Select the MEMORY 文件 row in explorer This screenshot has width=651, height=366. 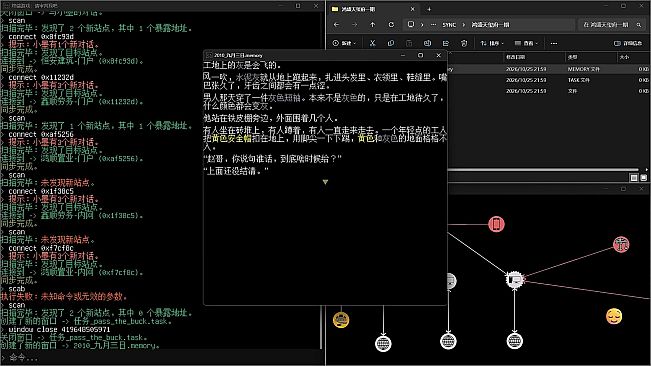[x=548, y=69]
